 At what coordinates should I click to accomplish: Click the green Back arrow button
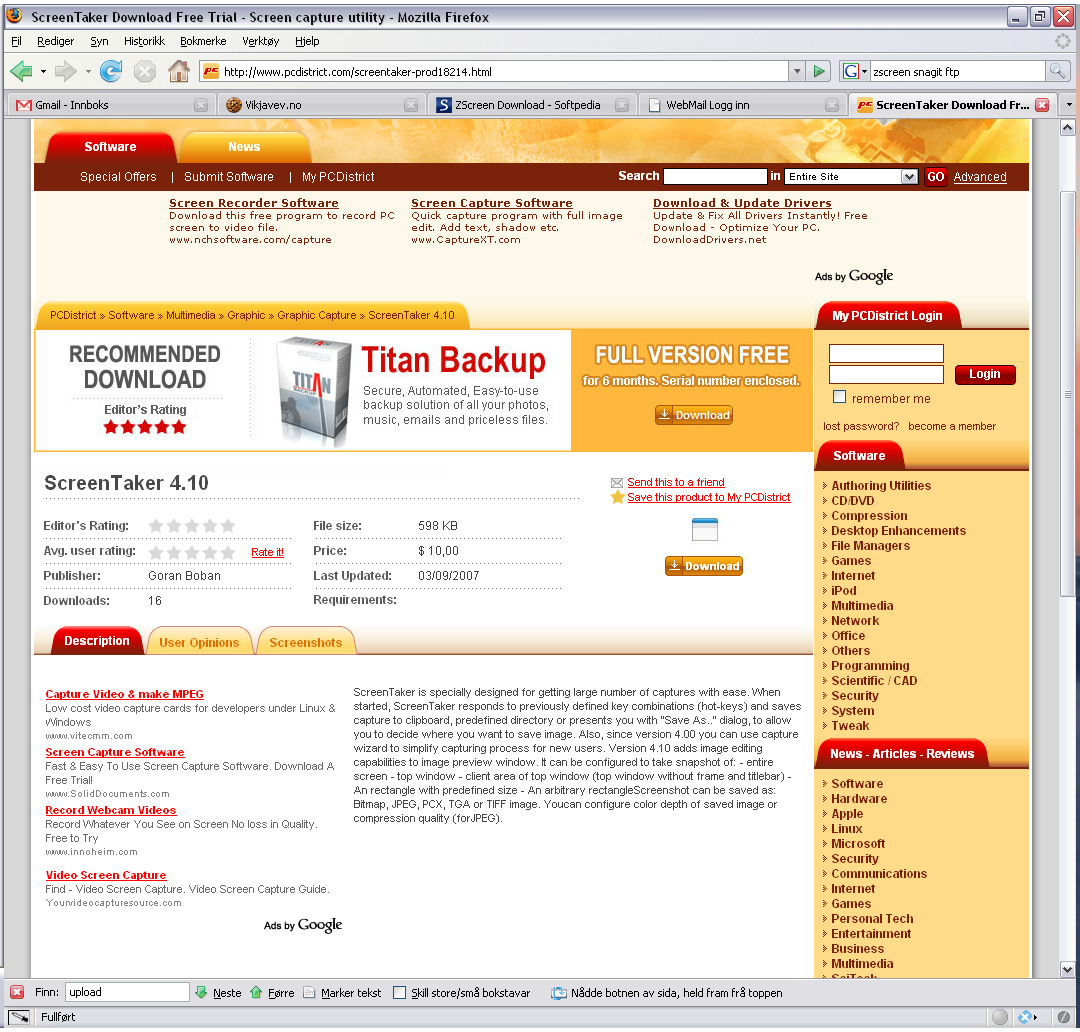click(x=21, y=71)
